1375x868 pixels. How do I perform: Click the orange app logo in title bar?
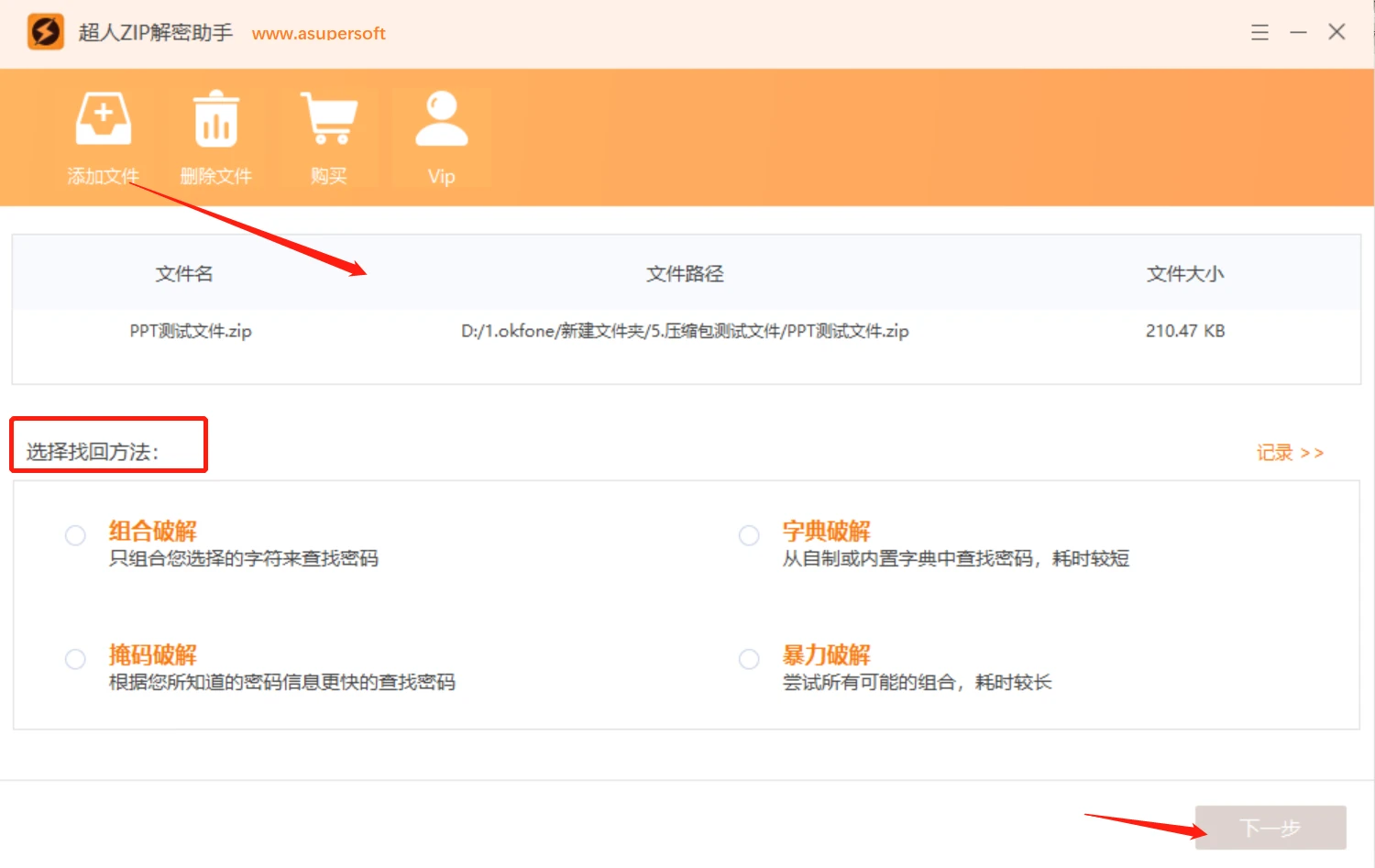[x=46, y=32]
